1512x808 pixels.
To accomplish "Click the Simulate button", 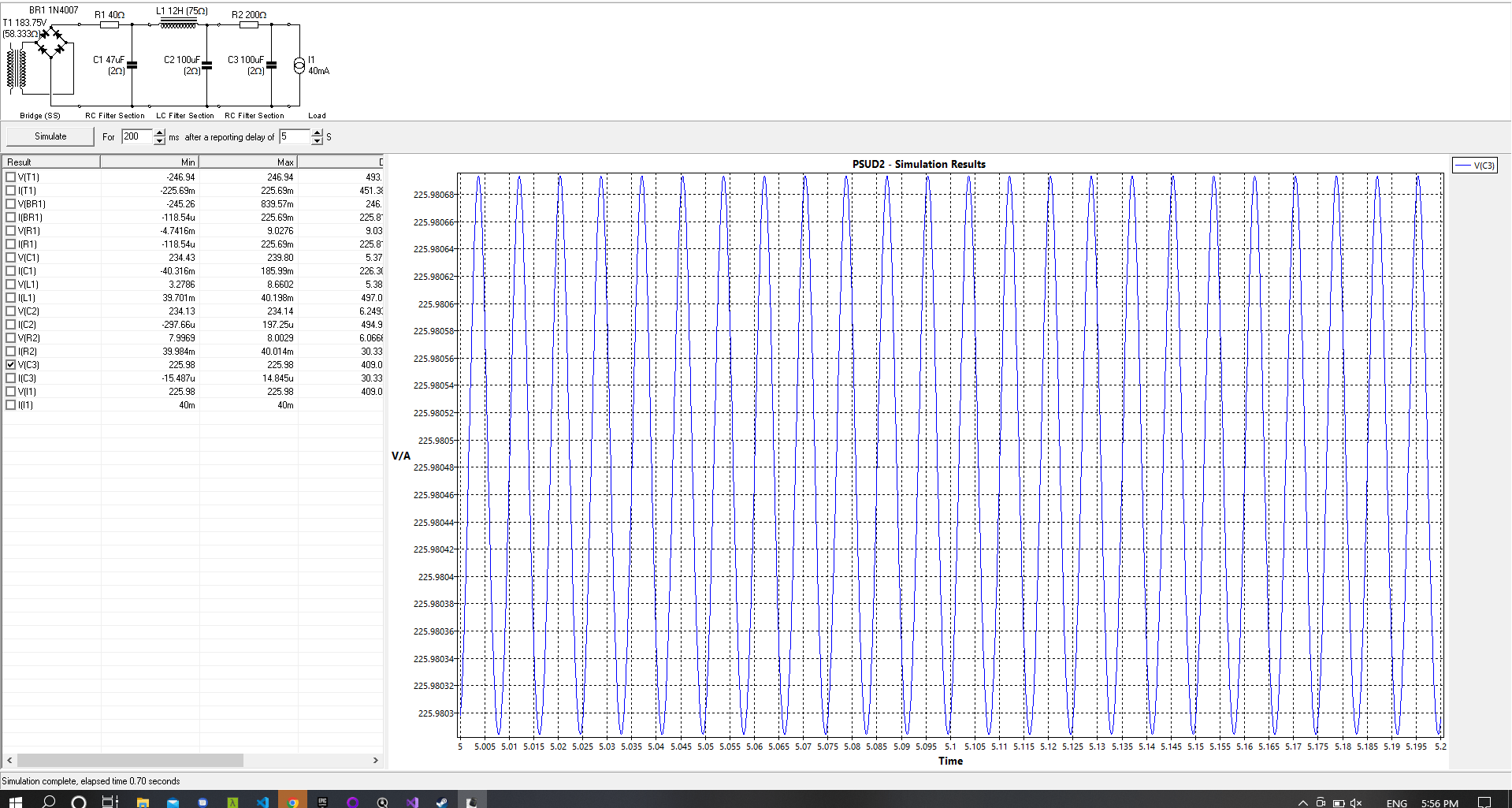I will 50,136.
